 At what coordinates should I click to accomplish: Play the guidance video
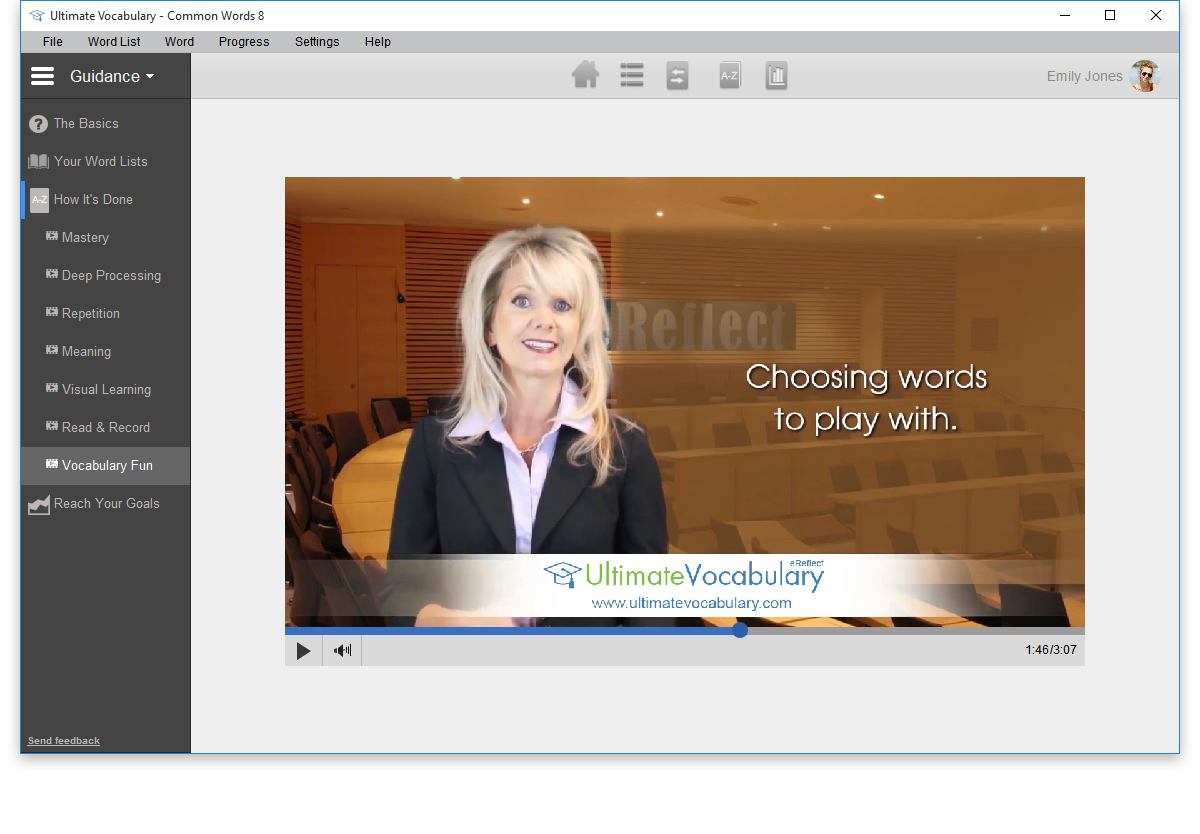pyautogui.click(x=303, y=651)
